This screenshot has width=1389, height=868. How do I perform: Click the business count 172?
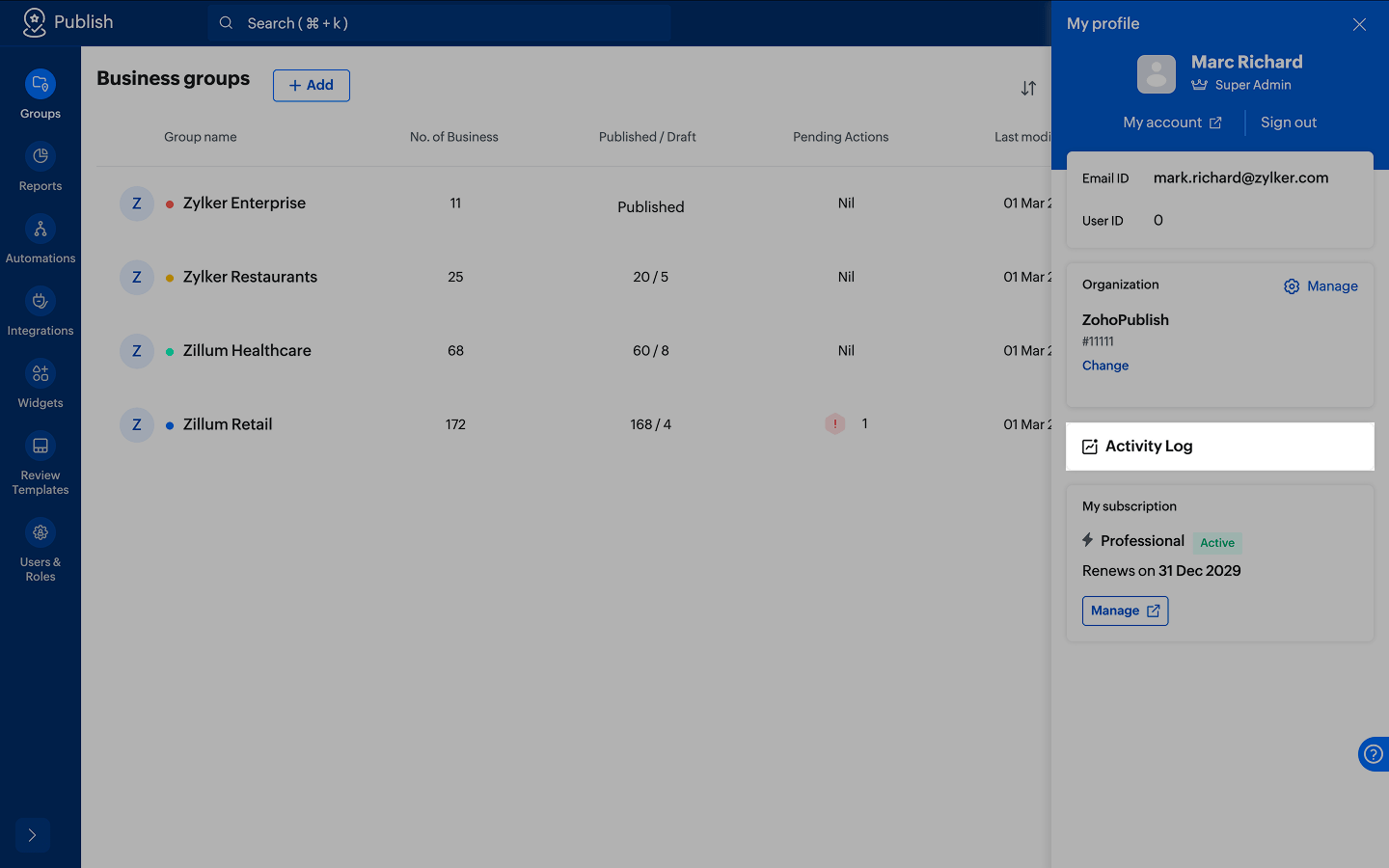[456, 424]
